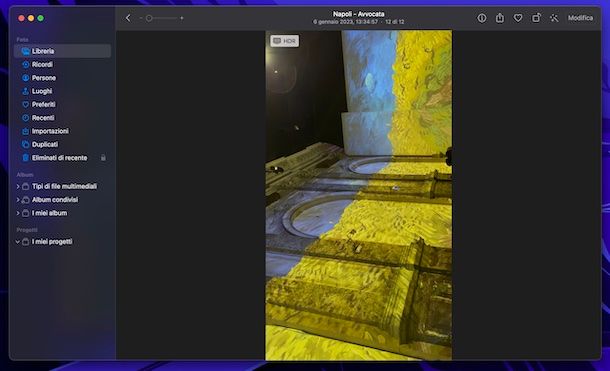Expand the I miei album section

coord(18,213)
